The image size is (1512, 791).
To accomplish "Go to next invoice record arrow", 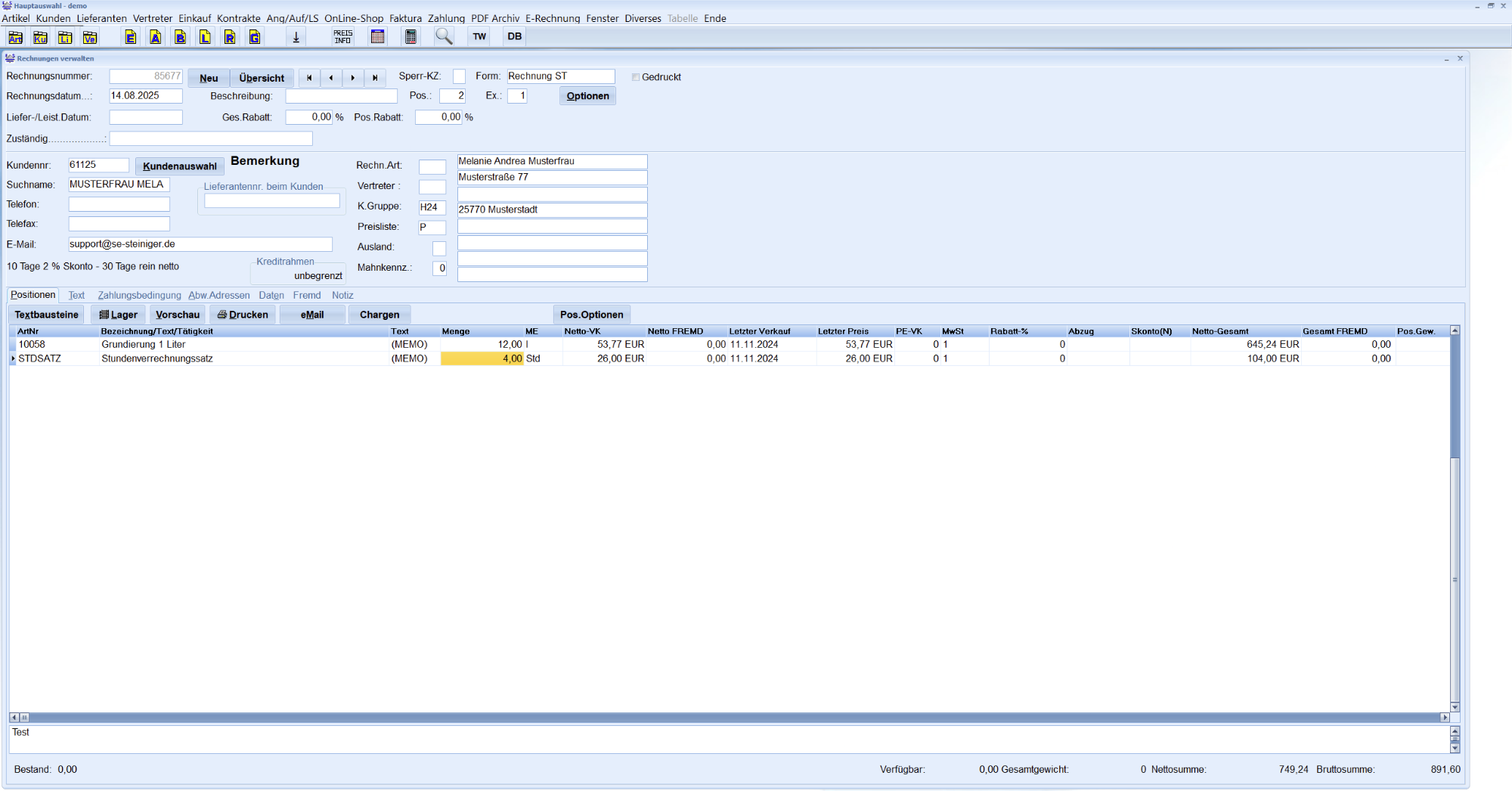I will (353, 78).
